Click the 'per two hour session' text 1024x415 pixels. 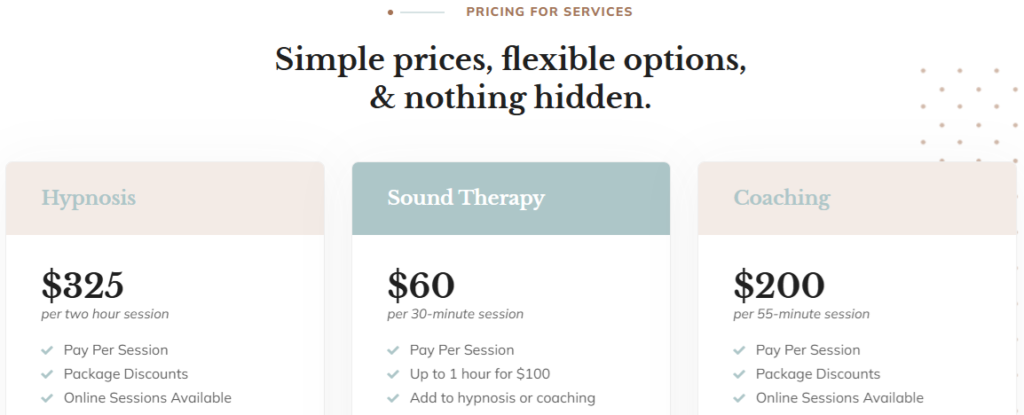click(105, 314)
